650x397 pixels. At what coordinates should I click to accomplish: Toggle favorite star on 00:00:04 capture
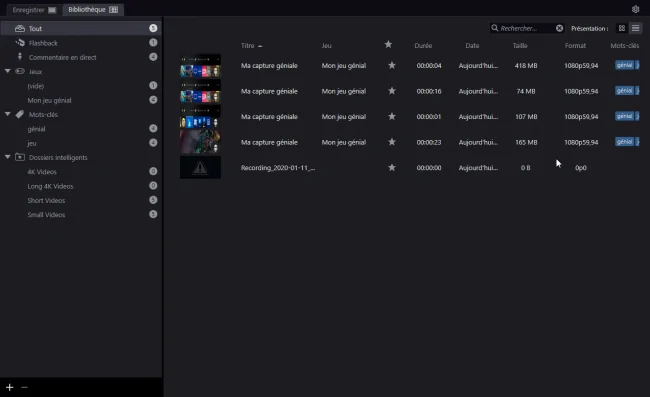tap(392, 65)
